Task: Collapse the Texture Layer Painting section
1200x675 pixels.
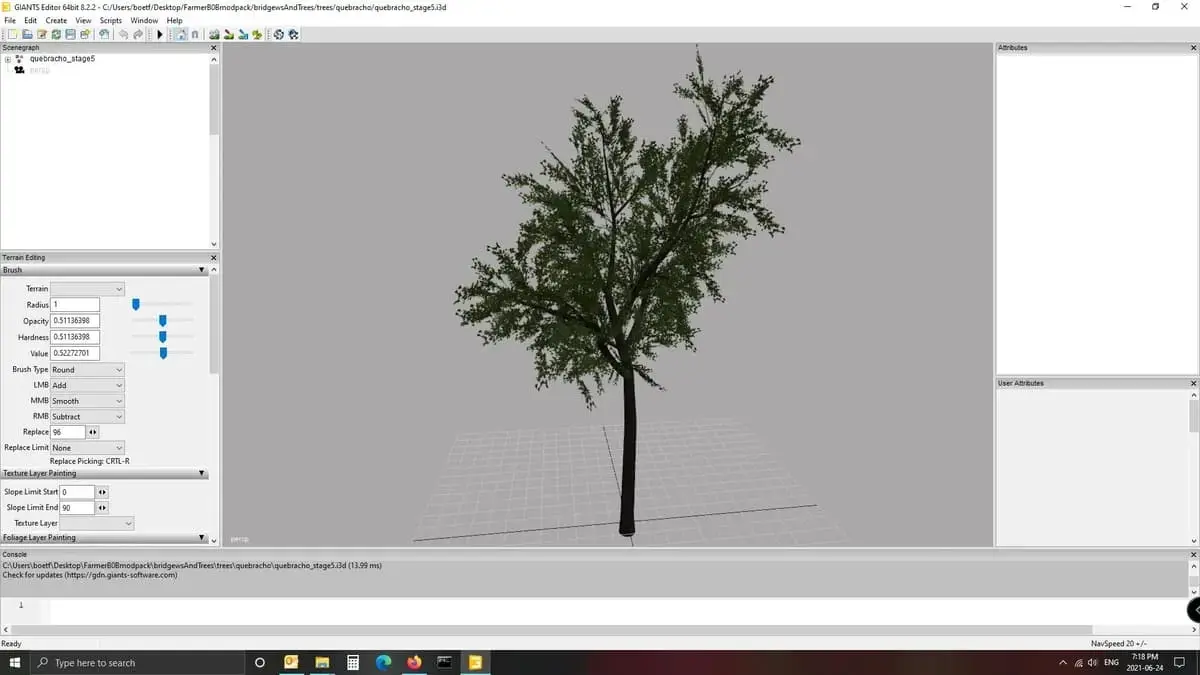Action: [202, 472]
